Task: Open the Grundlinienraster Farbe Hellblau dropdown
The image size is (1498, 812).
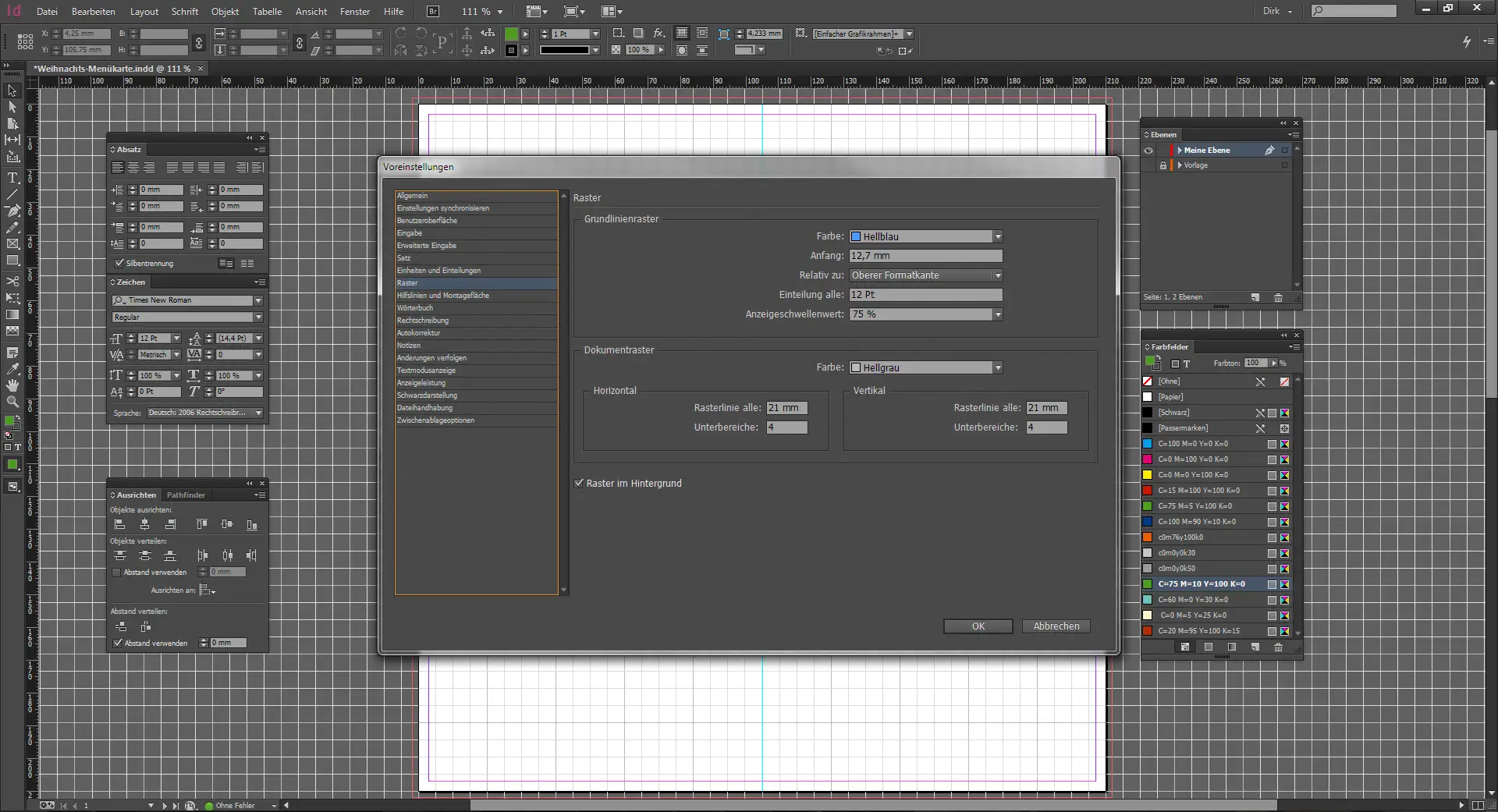Action: pos(925,236)
